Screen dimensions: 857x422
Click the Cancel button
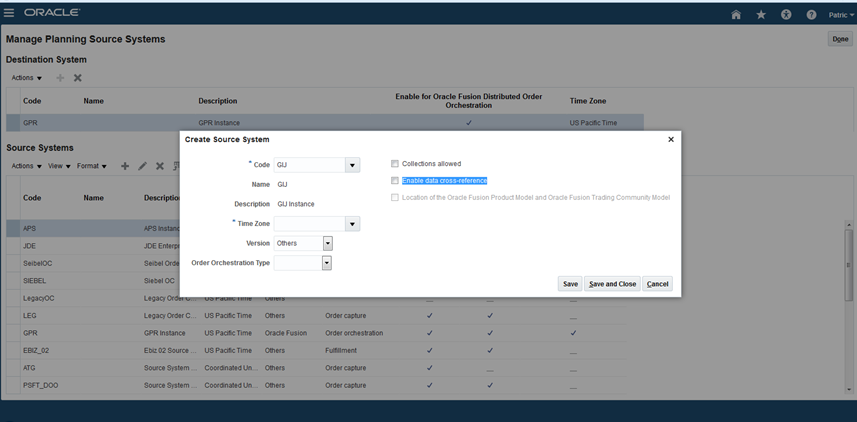tap(658, 284)
